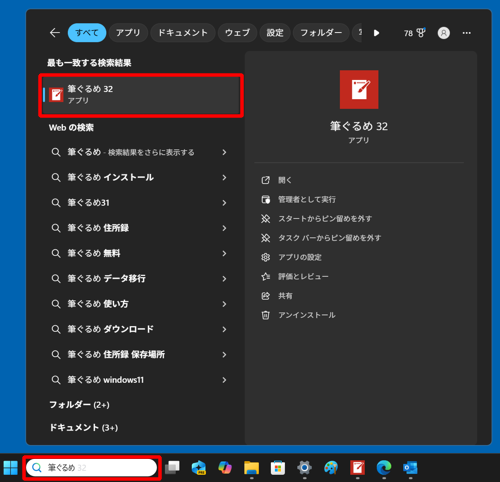Click web suggestion text 筆ぐるめ インストール

point(111,177)
